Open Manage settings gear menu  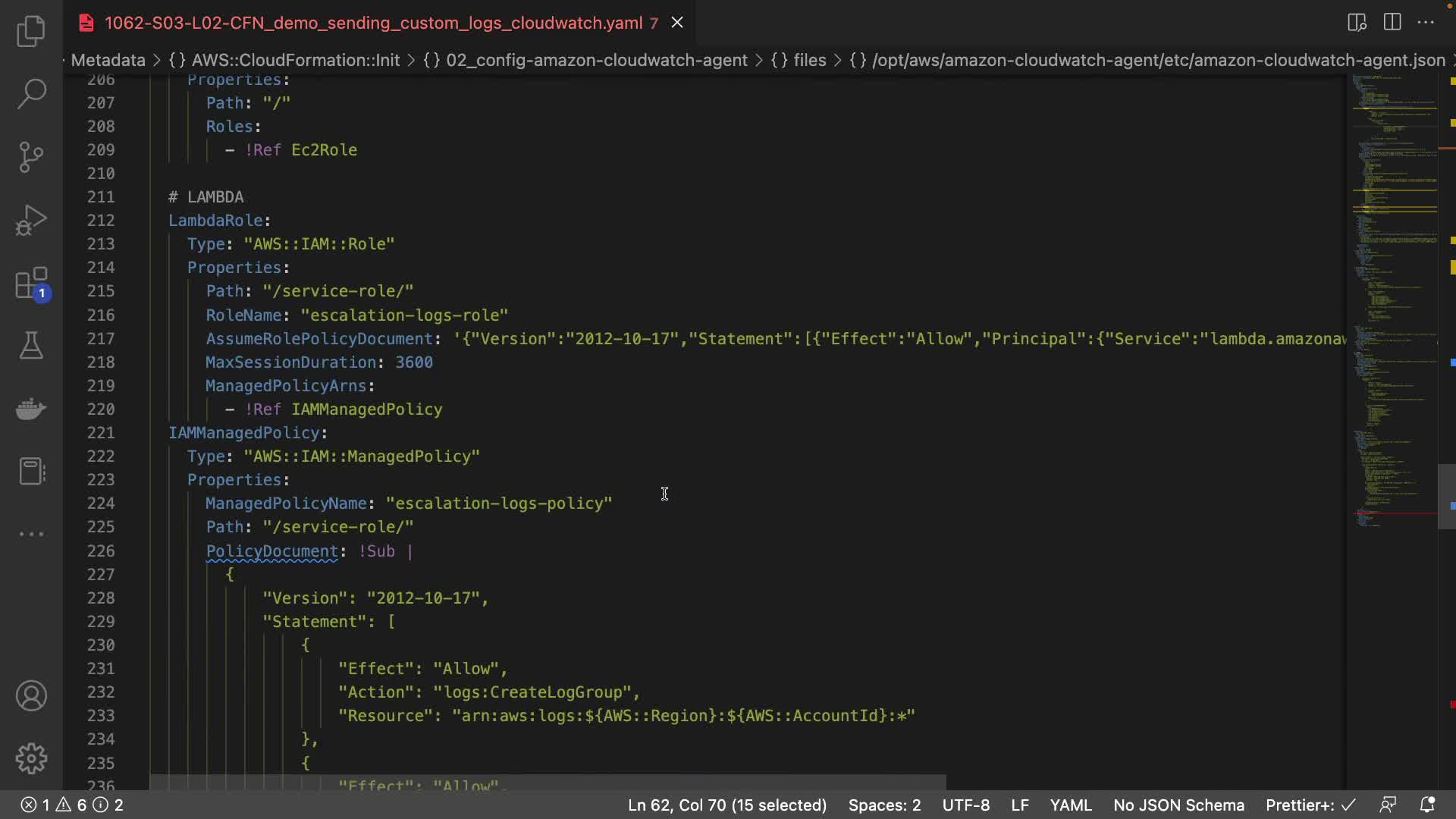tap(31, 758)
